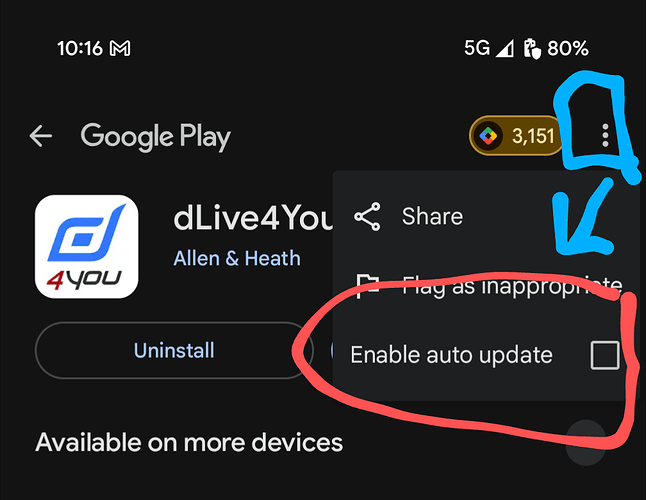
Task: Open the Allen & Heath developer page
Action: (237, 259)
